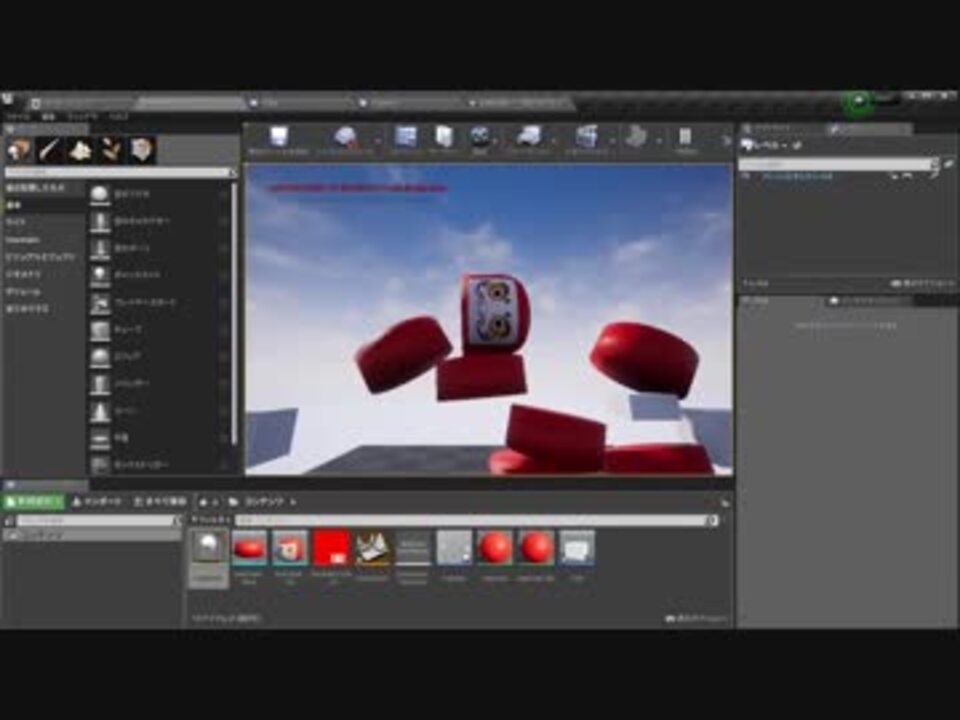Screen dimensions: 960x720
Task: Open Levels panel View Options dropdown
Action: pos(921,284)
